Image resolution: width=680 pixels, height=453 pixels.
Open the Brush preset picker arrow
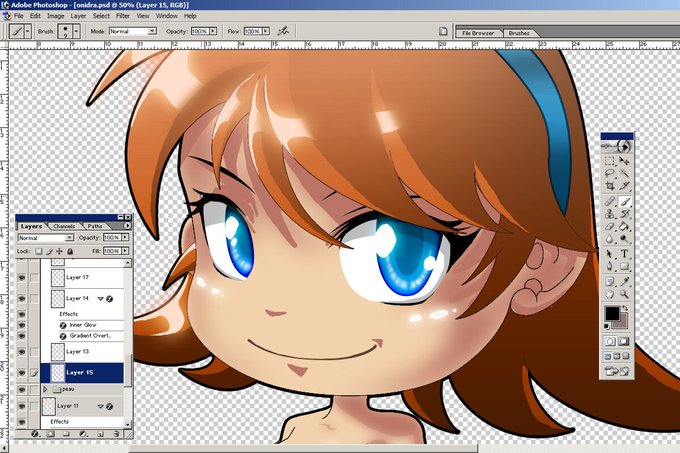[76, 31]
